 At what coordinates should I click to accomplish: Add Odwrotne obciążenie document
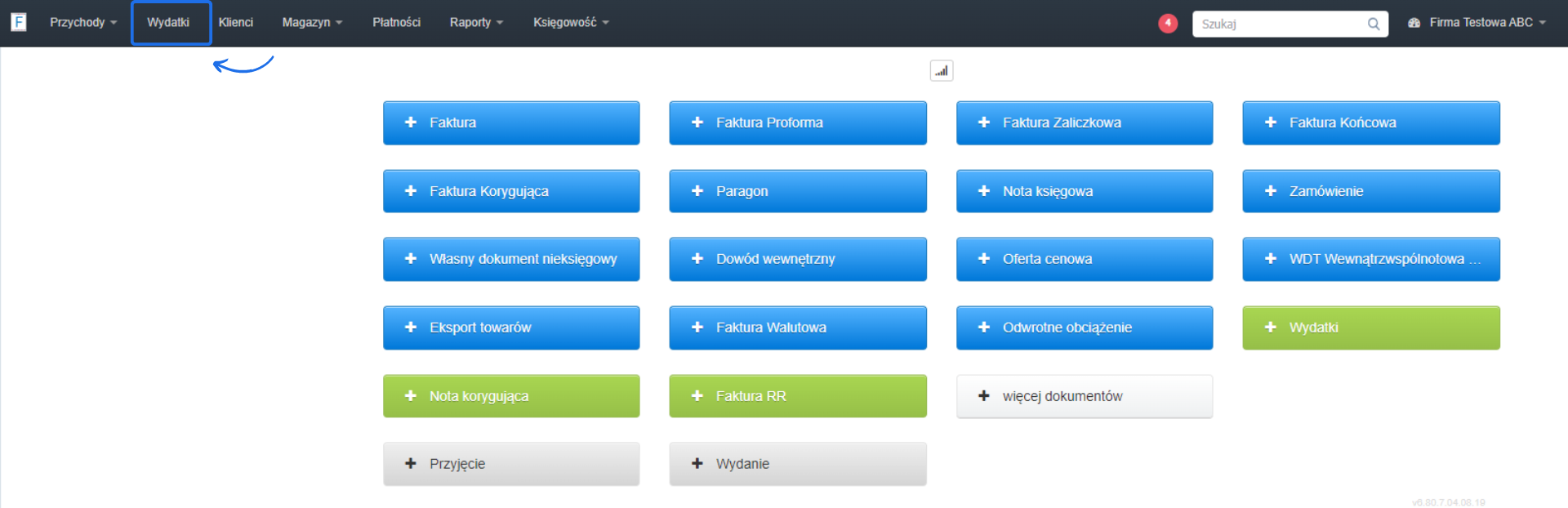click(x=1085, y=328)
